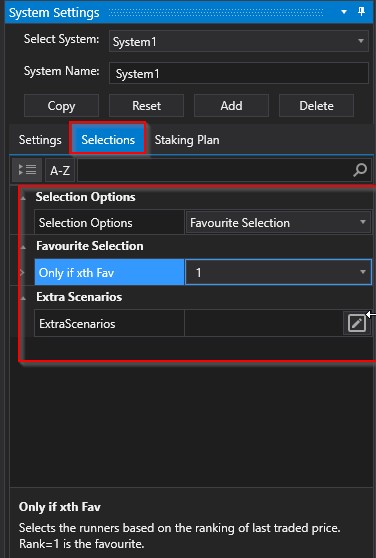
Task: Switch to the Settings tab
Action: click(x=40, y=140)
